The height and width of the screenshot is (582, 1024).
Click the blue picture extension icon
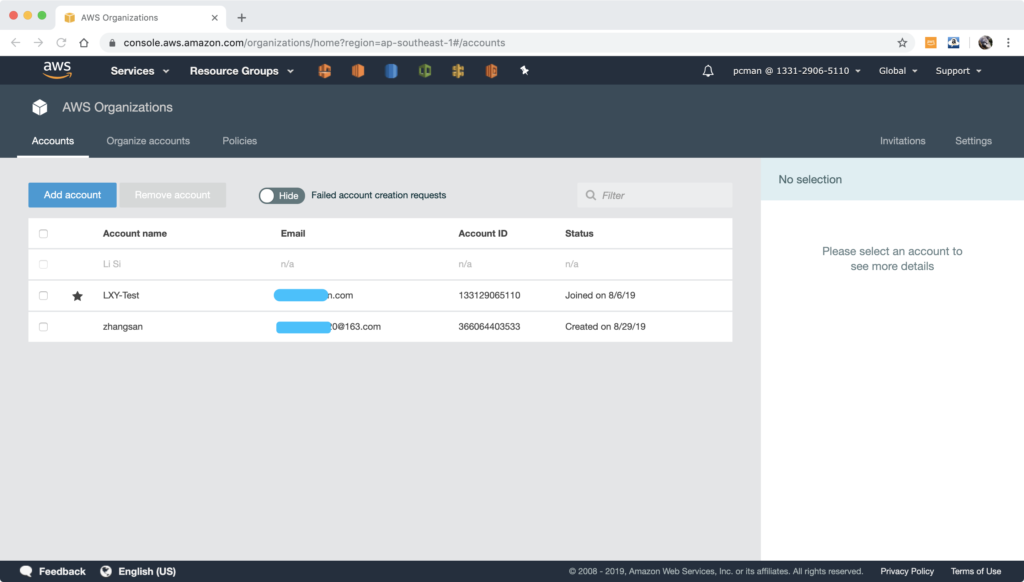(x=953, y=42)
